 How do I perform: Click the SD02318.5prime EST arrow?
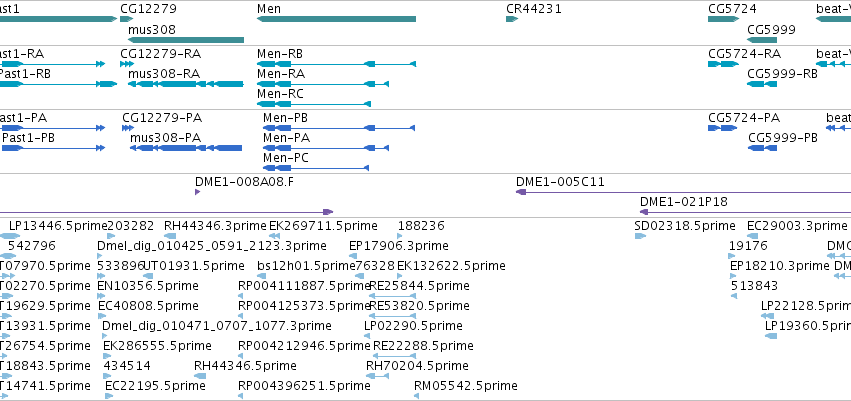point(640,236)
